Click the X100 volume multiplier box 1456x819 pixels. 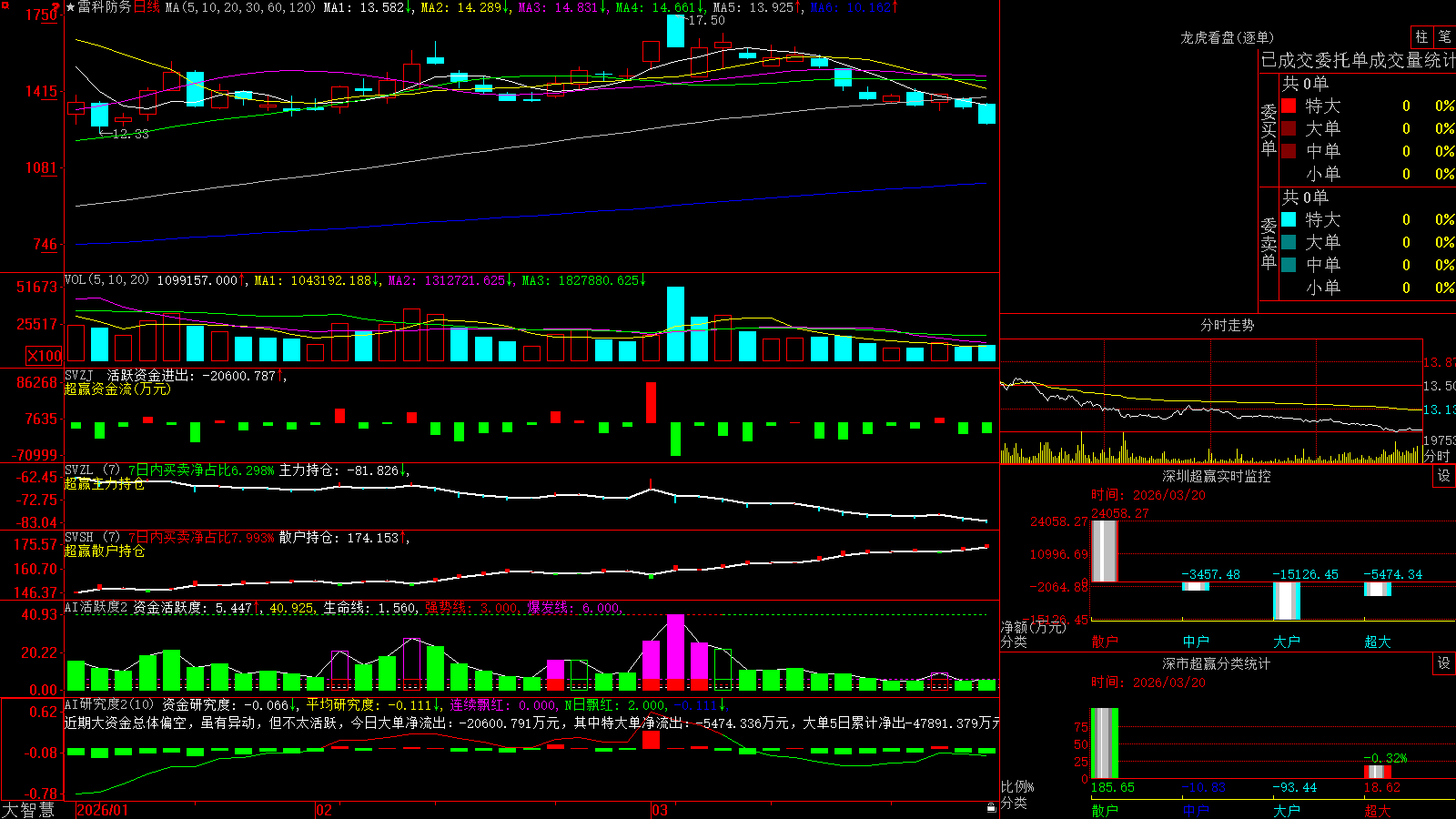coord(45,356)
